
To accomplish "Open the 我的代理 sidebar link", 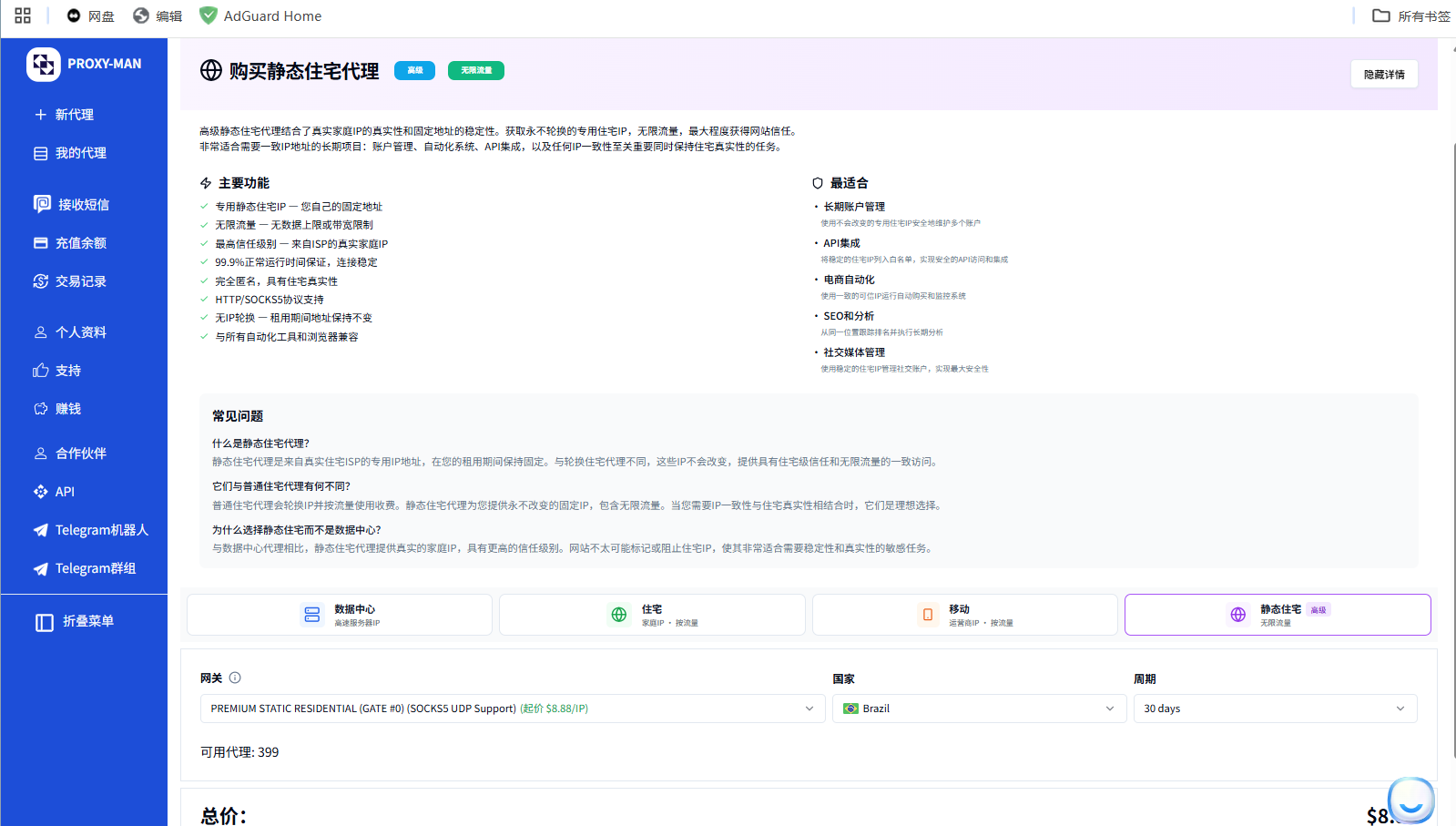I will coord(80,153).
